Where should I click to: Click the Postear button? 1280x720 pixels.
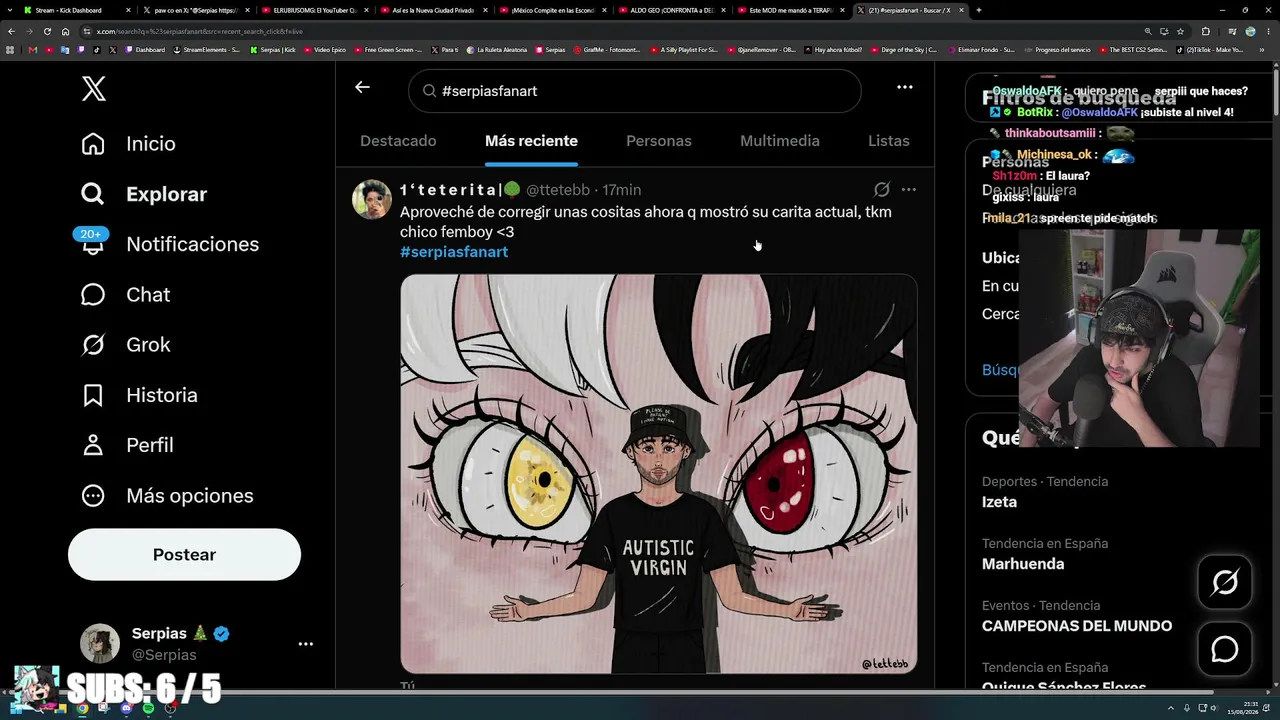point(184,555)
